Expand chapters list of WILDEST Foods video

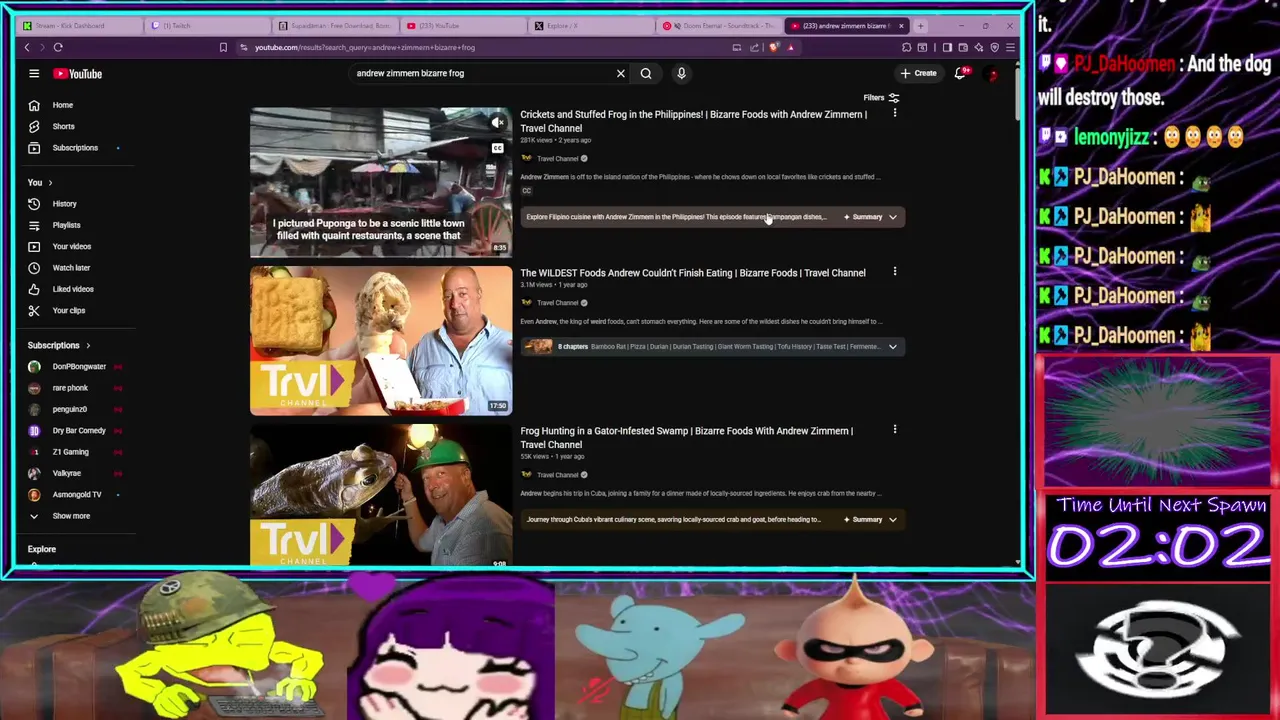click(892, 346)
